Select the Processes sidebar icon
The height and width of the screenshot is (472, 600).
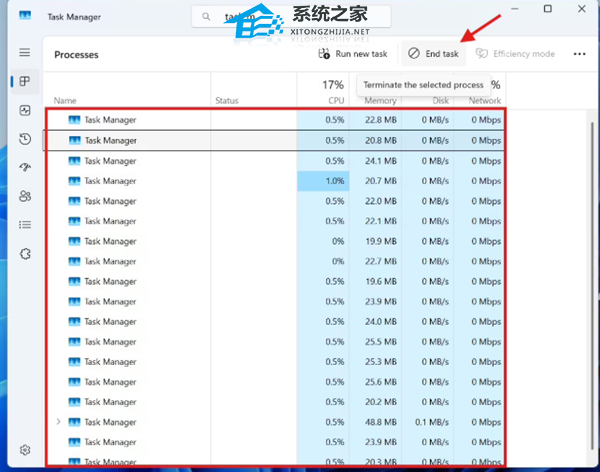(x=25, y=81)
